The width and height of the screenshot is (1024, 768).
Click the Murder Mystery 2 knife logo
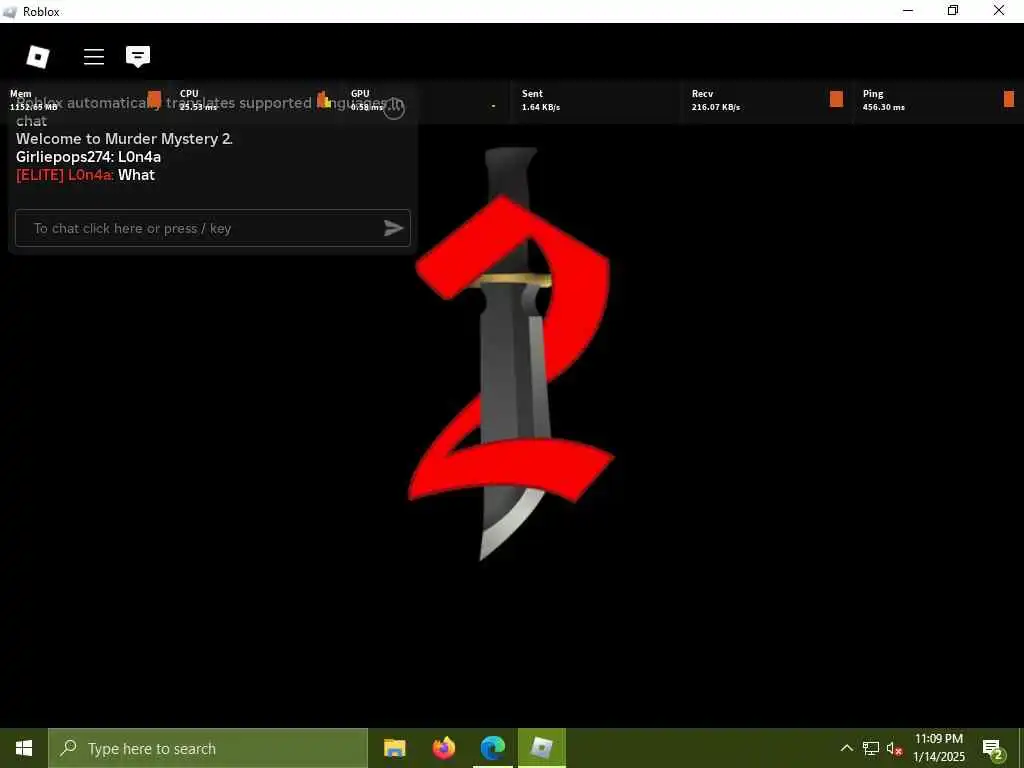click(x=511, y=353)
